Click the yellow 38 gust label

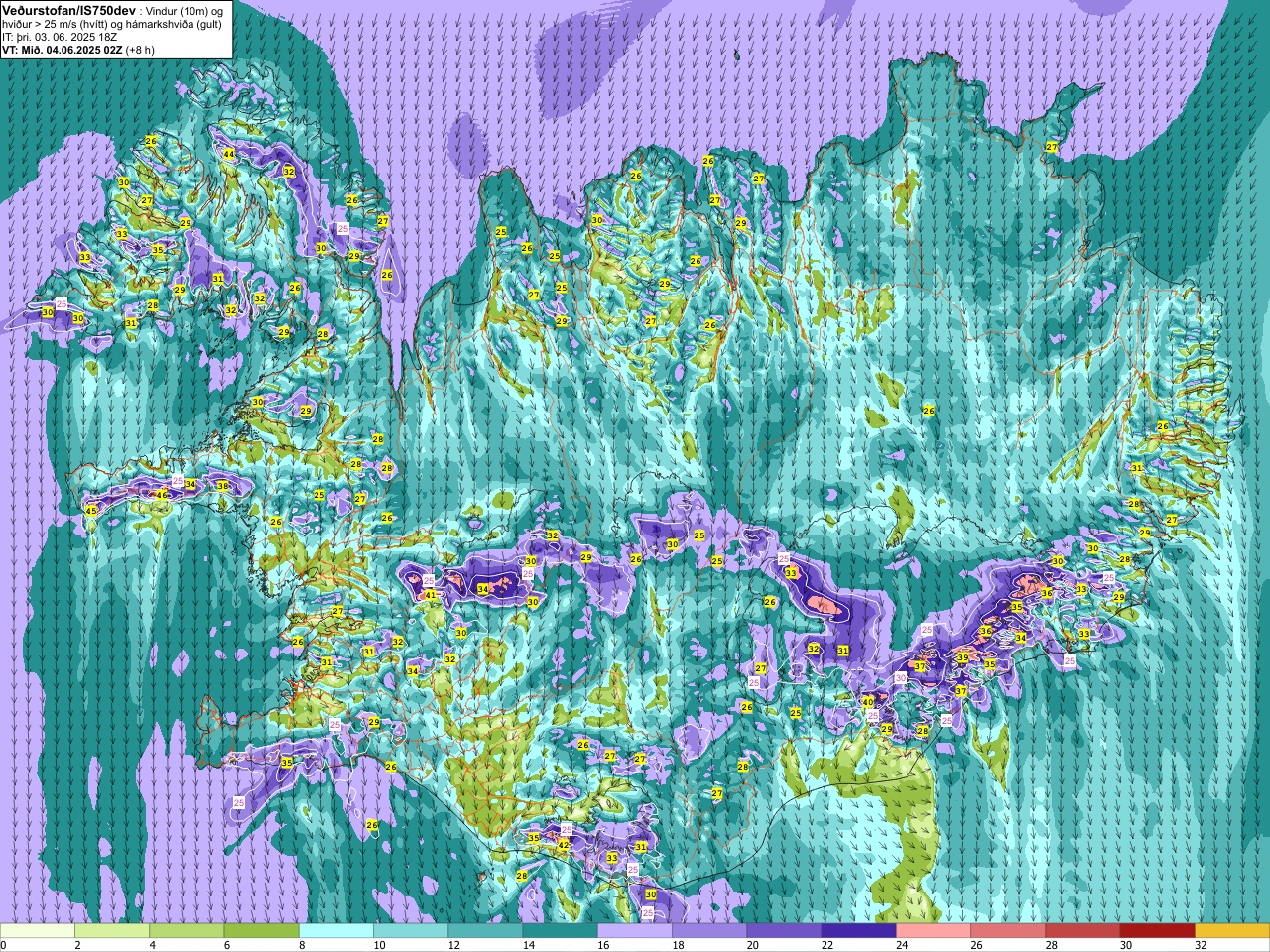click(x=223, y=486)
